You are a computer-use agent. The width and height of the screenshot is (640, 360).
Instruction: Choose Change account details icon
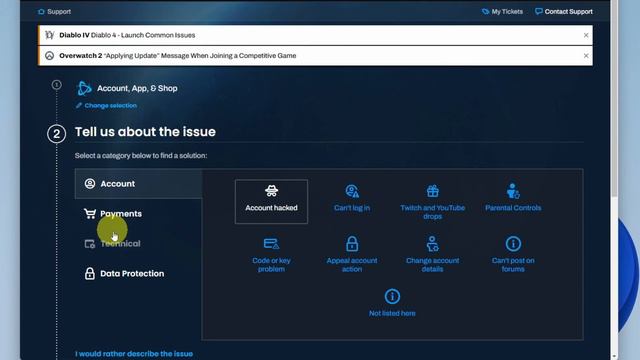click(433, 244)
